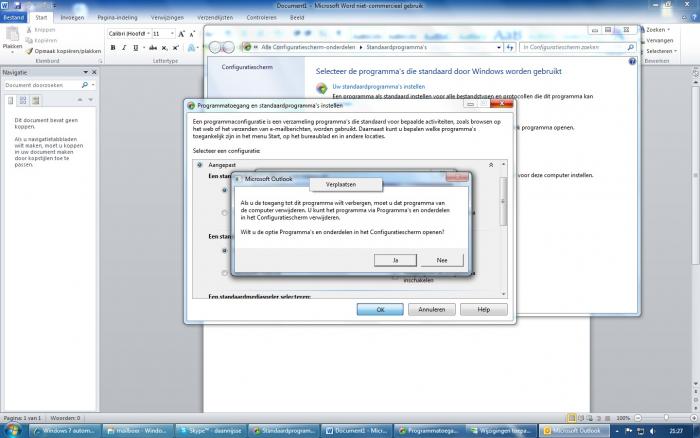Click the format painter brush icon

pyautogui.click(x=29, y=51)
